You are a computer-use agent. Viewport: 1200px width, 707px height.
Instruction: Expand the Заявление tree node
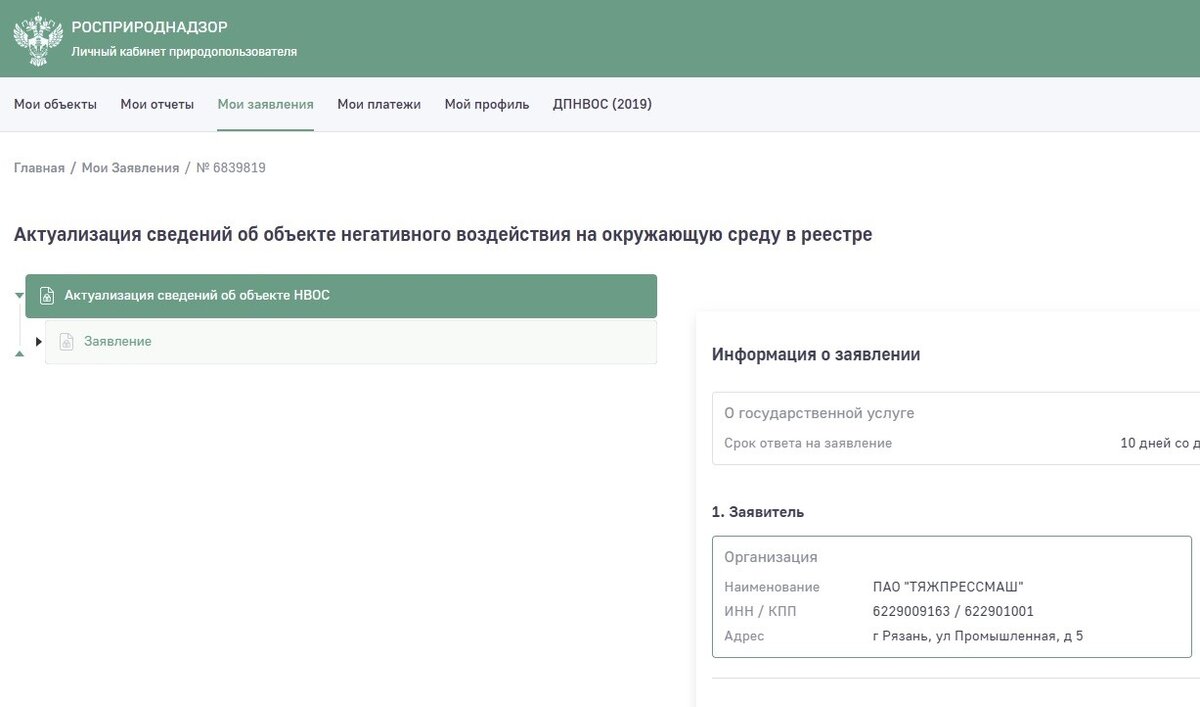pos(39,341)
